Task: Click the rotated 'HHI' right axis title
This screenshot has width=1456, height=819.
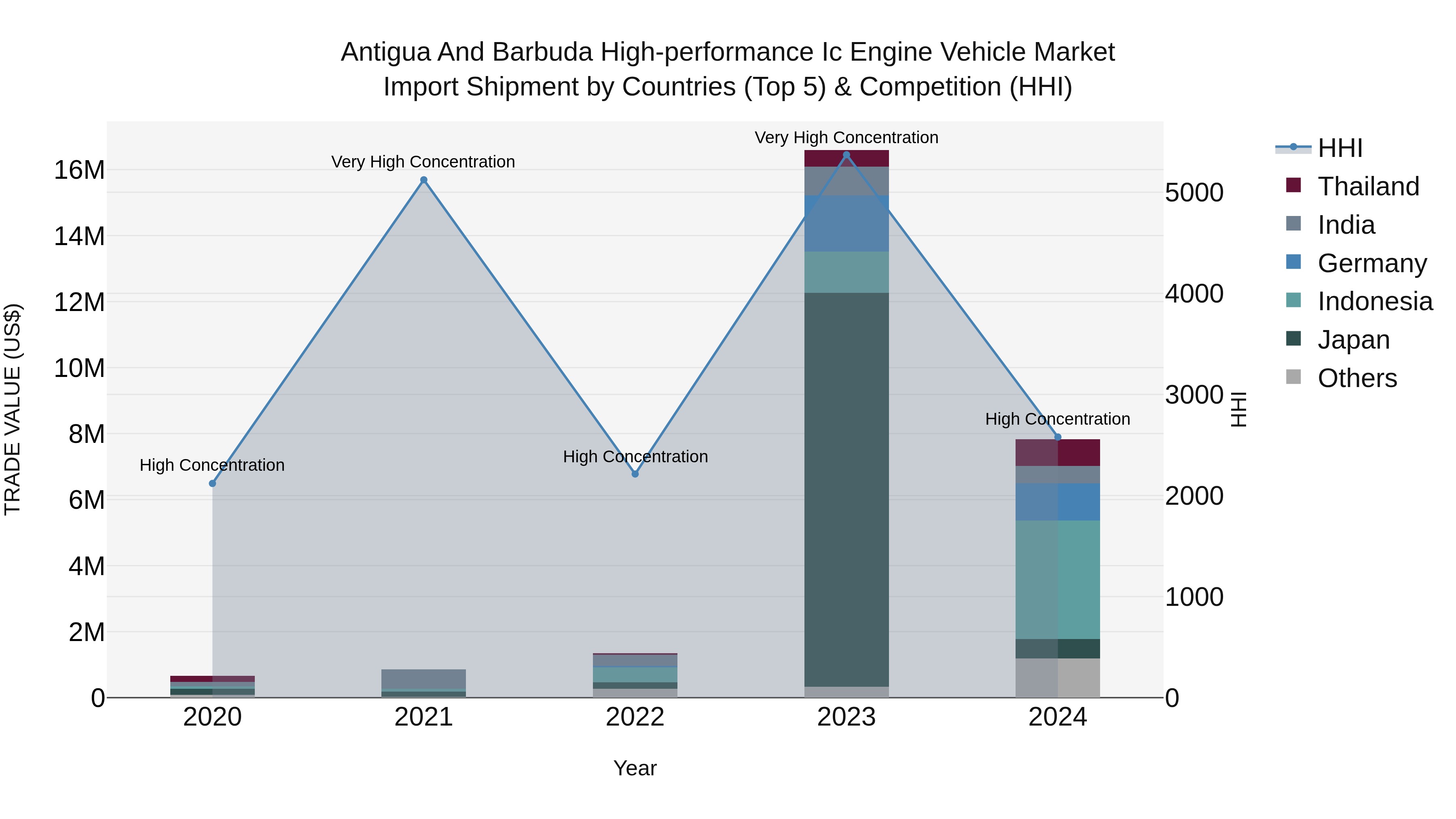Action: (1238, 409)
